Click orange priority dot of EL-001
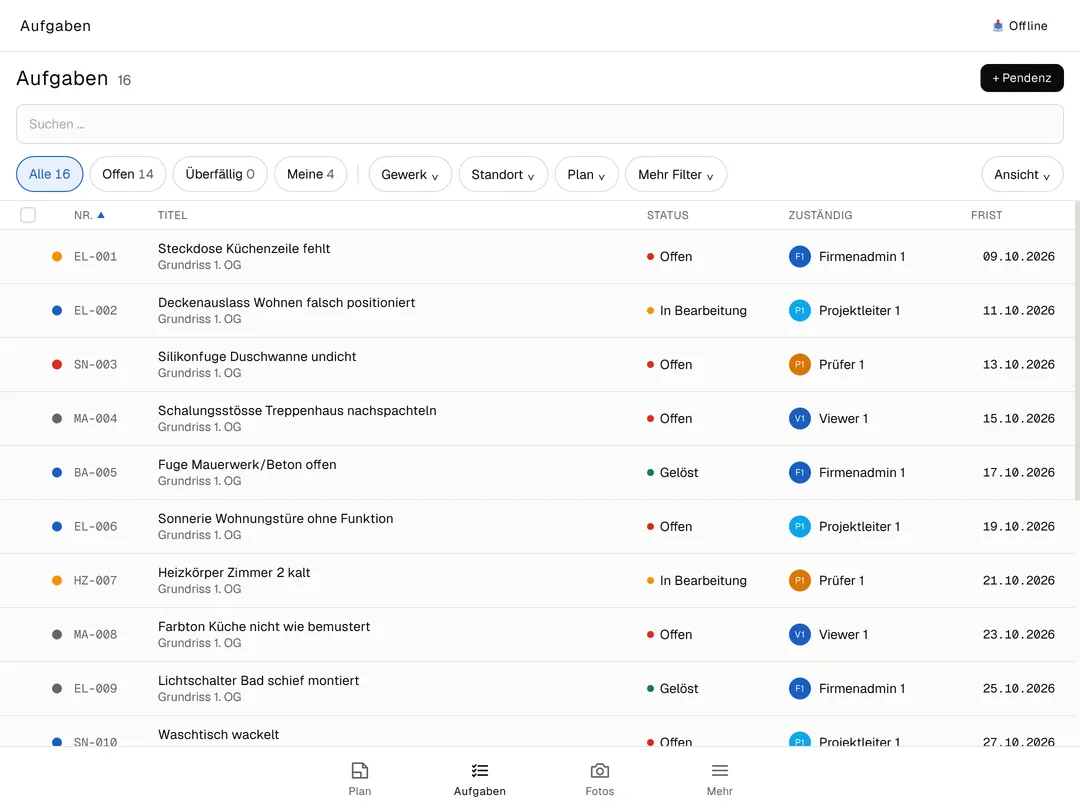The height and width of the screenshot is (810, 1080). pos(57,256)
